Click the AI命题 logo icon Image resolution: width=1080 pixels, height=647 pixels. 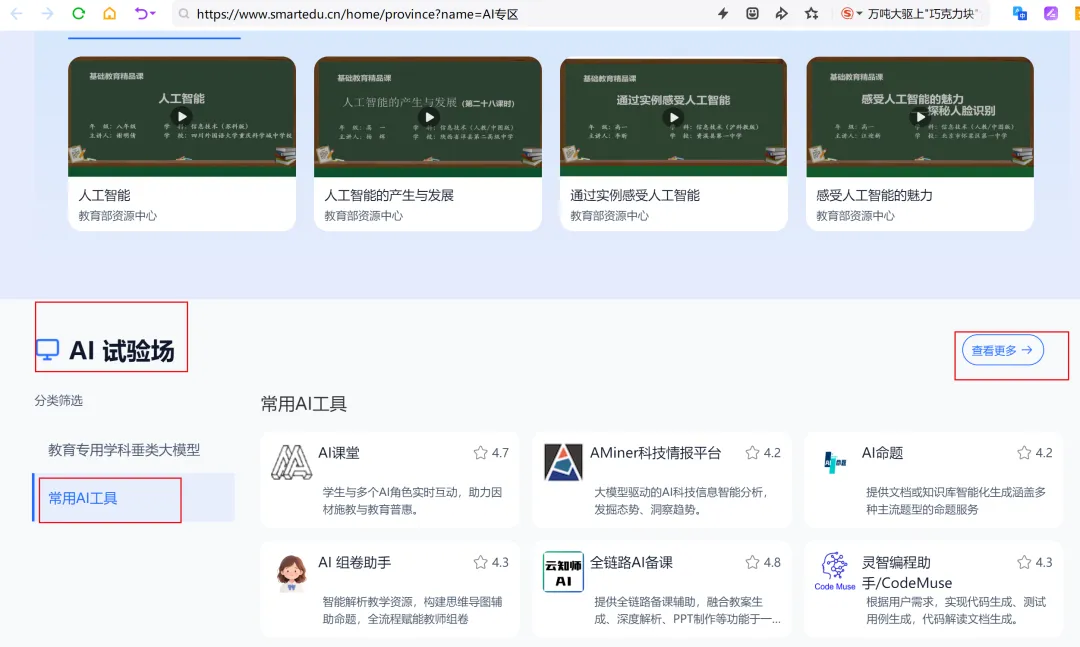[835, 462]
